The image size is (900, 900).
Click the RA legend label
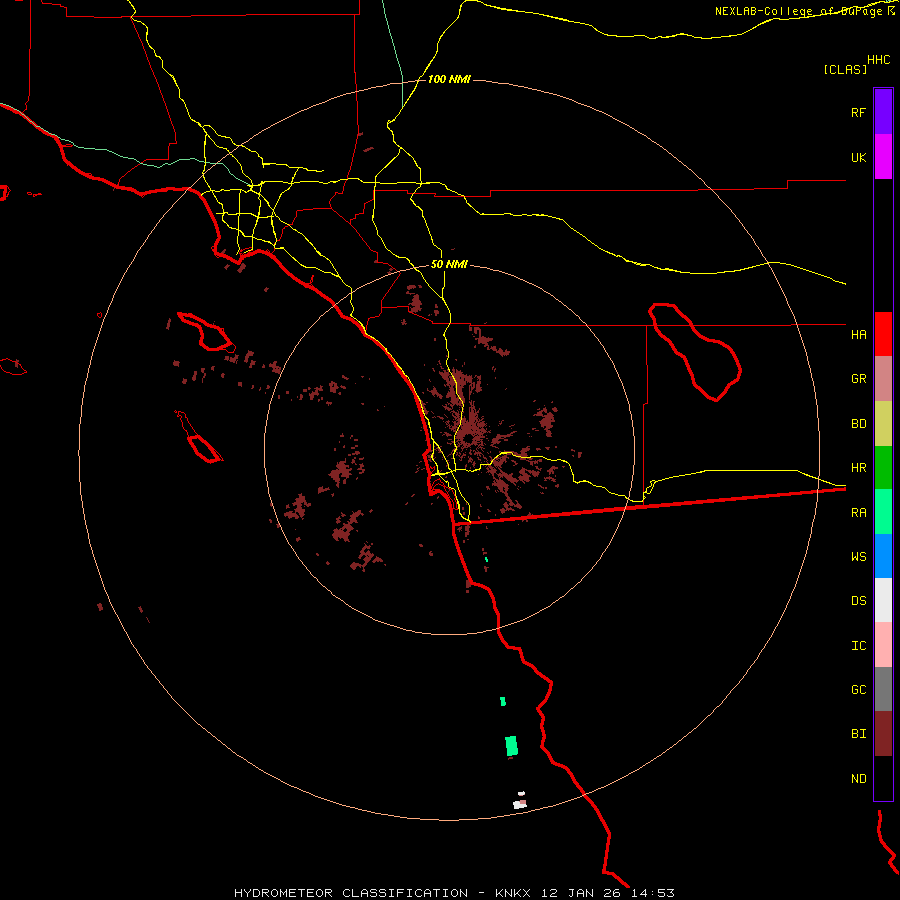coord(859,513)
